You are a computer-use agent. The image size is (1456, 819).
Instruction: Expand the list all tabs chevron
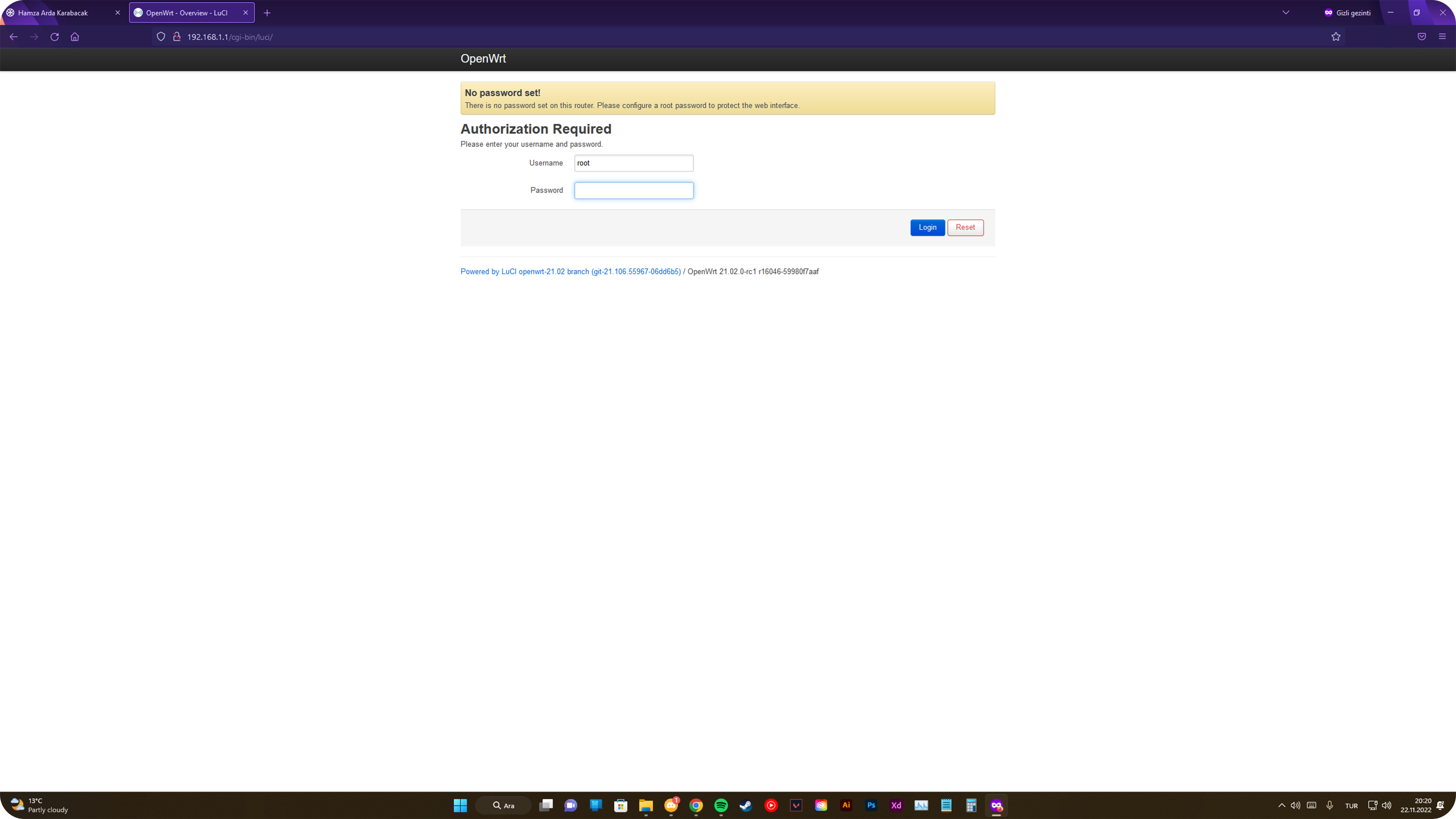pyautogui.click(x=1286, y=13)
